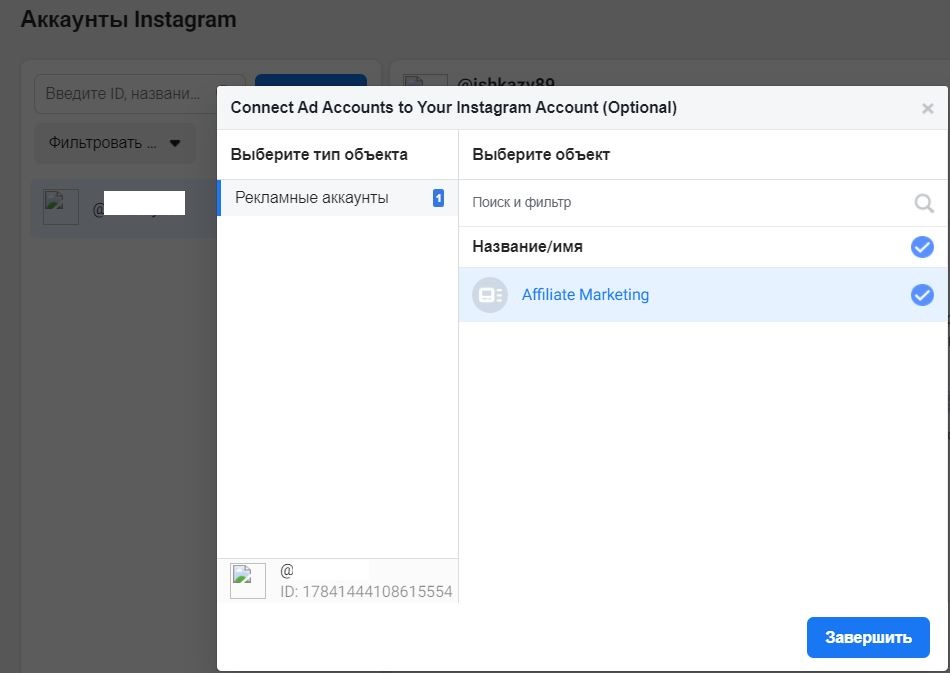This screenshot has width=950, height=673.
Task: Select the Рекламные аккаунты object type
Action: pyautogui.click(x=337, y=197)
